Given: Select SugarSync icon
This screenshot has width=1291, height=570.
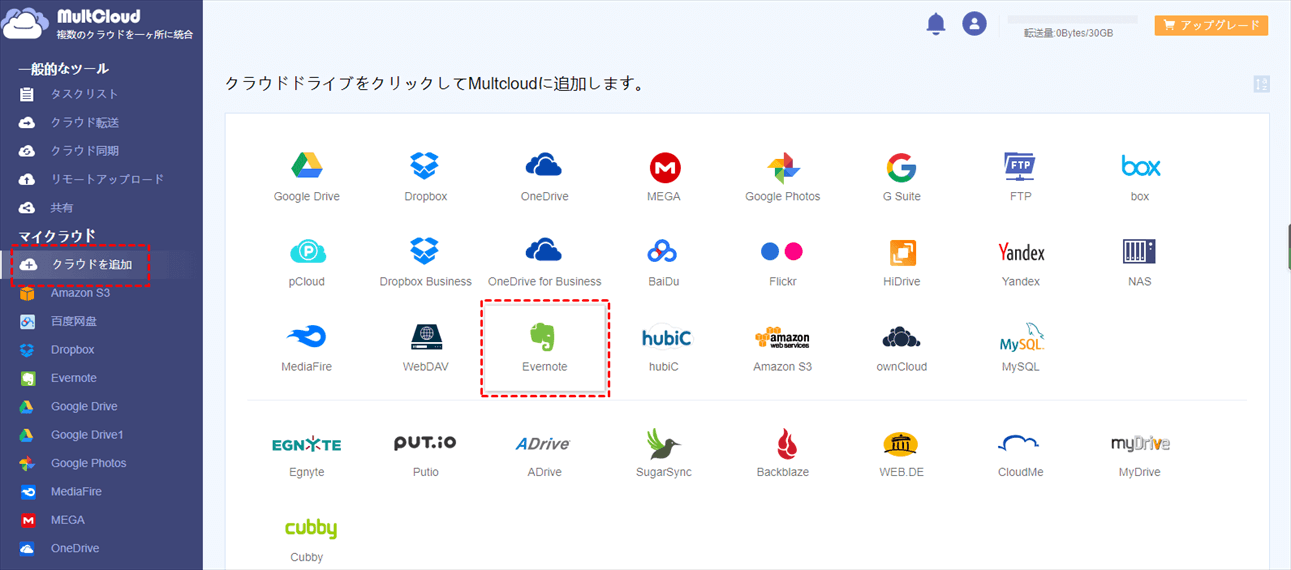Looking at the screenshot, I should (x=664, y=454).
